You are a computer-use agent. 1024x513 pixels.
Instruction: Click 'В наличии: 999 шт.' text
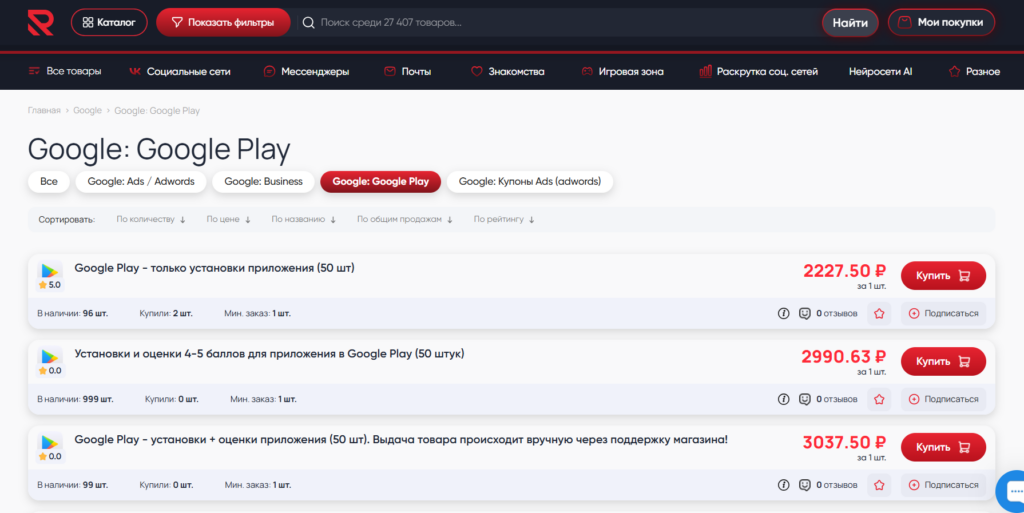point(75,399)
